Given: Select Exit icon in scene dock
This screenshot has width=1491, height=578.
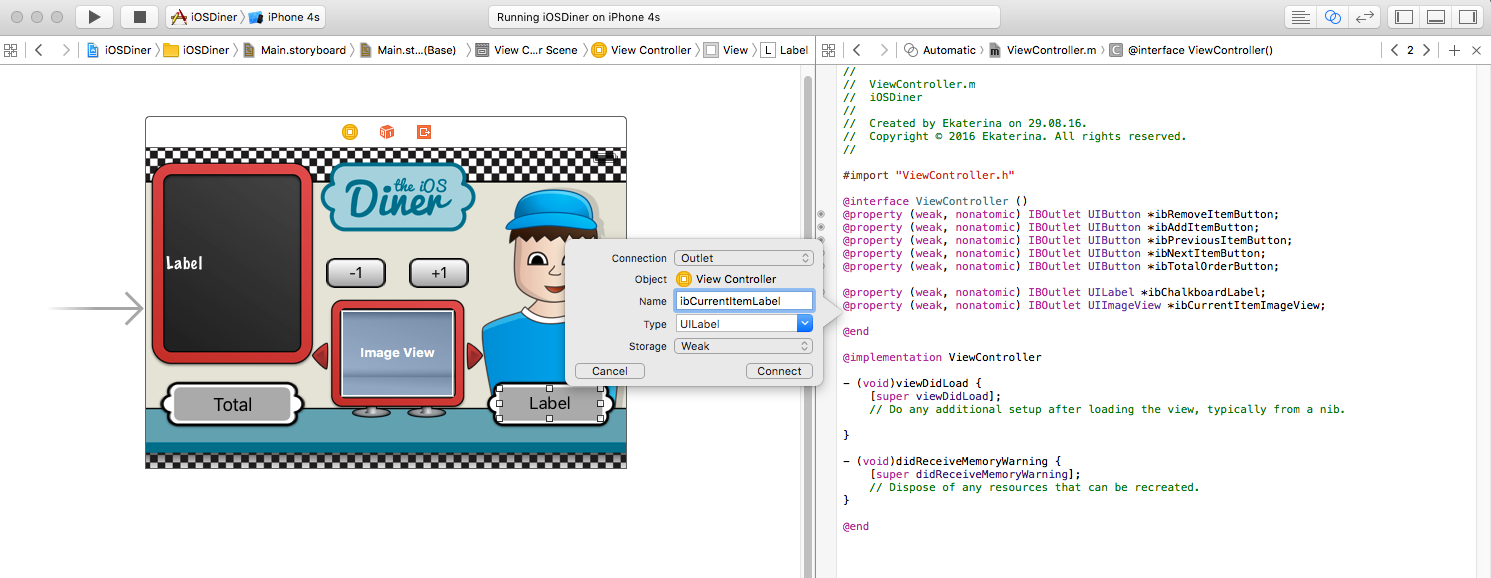Looking at the screenshot, I should [424, 132].
